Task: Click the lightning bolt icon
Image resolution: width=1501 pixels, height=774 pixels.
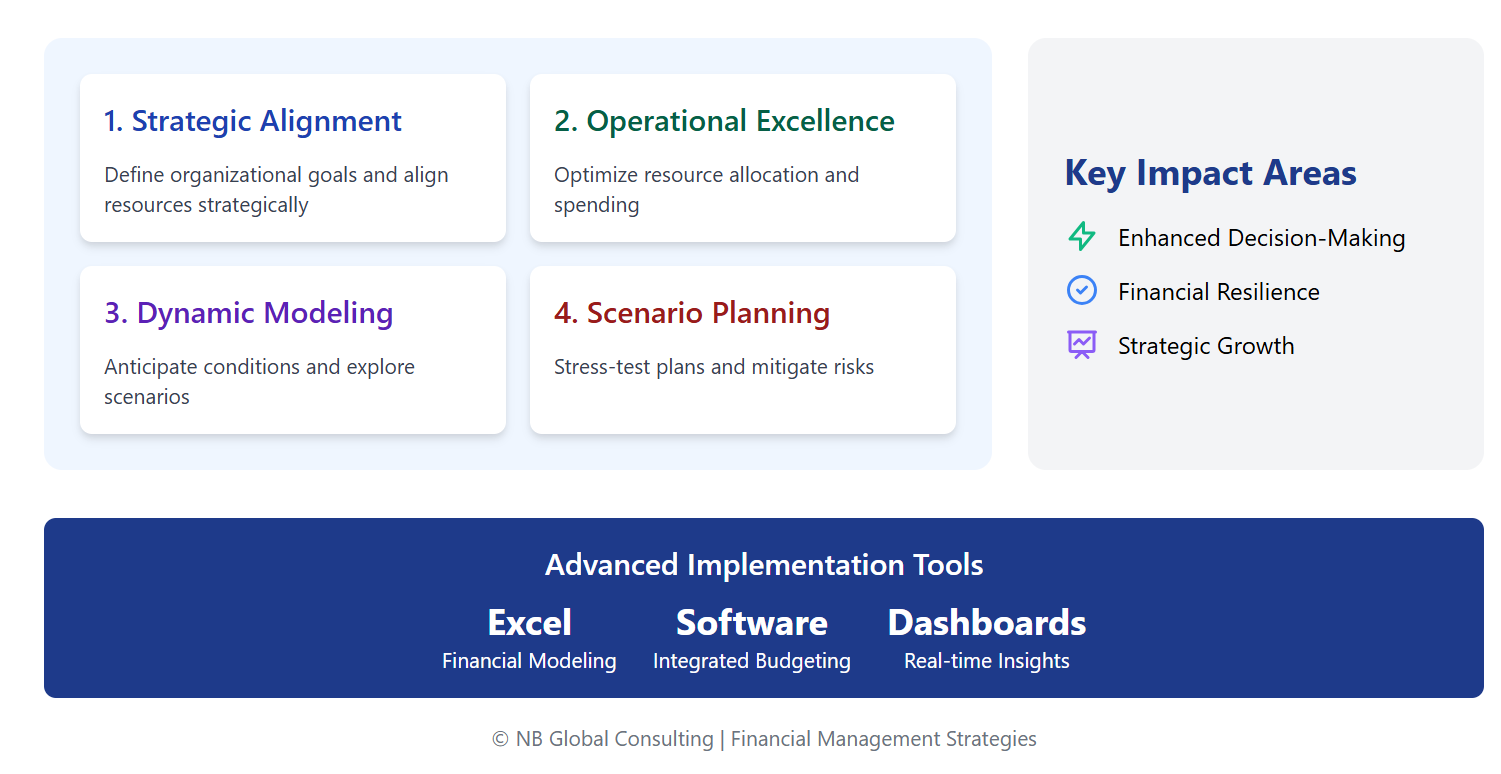Action: (1082, 237)
